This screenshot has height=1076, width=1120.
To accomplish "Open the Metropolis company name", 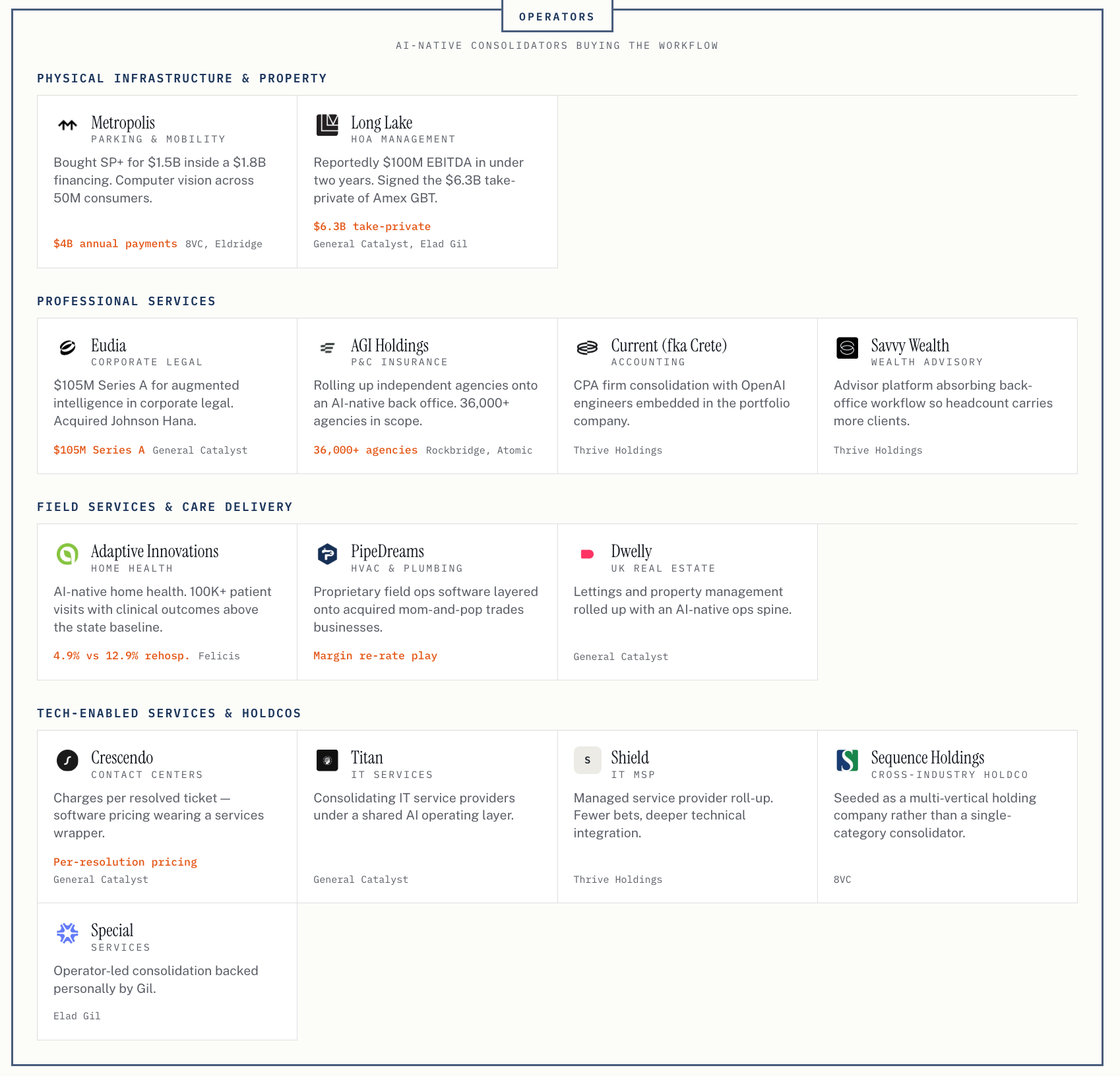I will pyautogui.click(x=123, y=123).
